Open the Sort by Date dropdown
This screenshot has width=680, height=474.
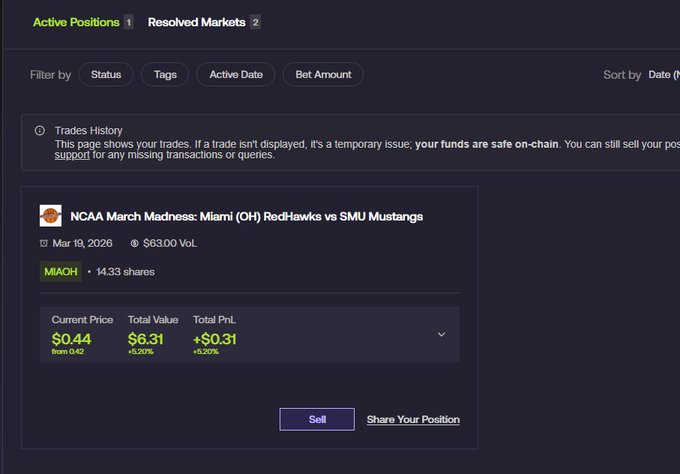(x=664, y=75)
